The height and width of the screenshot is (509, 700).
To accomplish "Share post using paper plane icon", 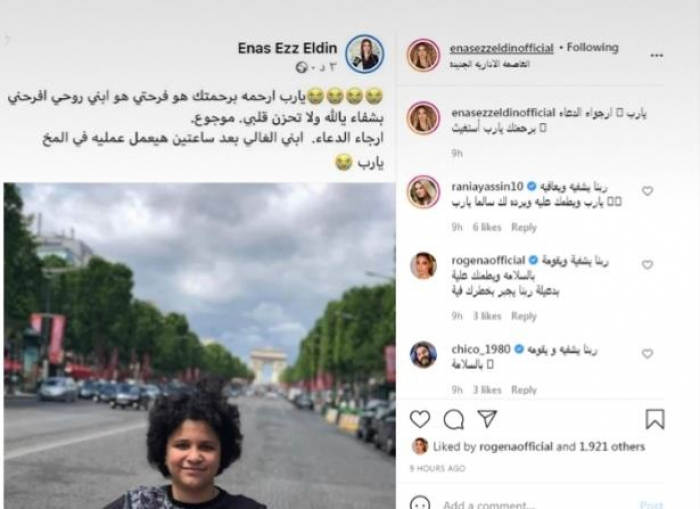I will pyautogui.click(x=487, y=418).
